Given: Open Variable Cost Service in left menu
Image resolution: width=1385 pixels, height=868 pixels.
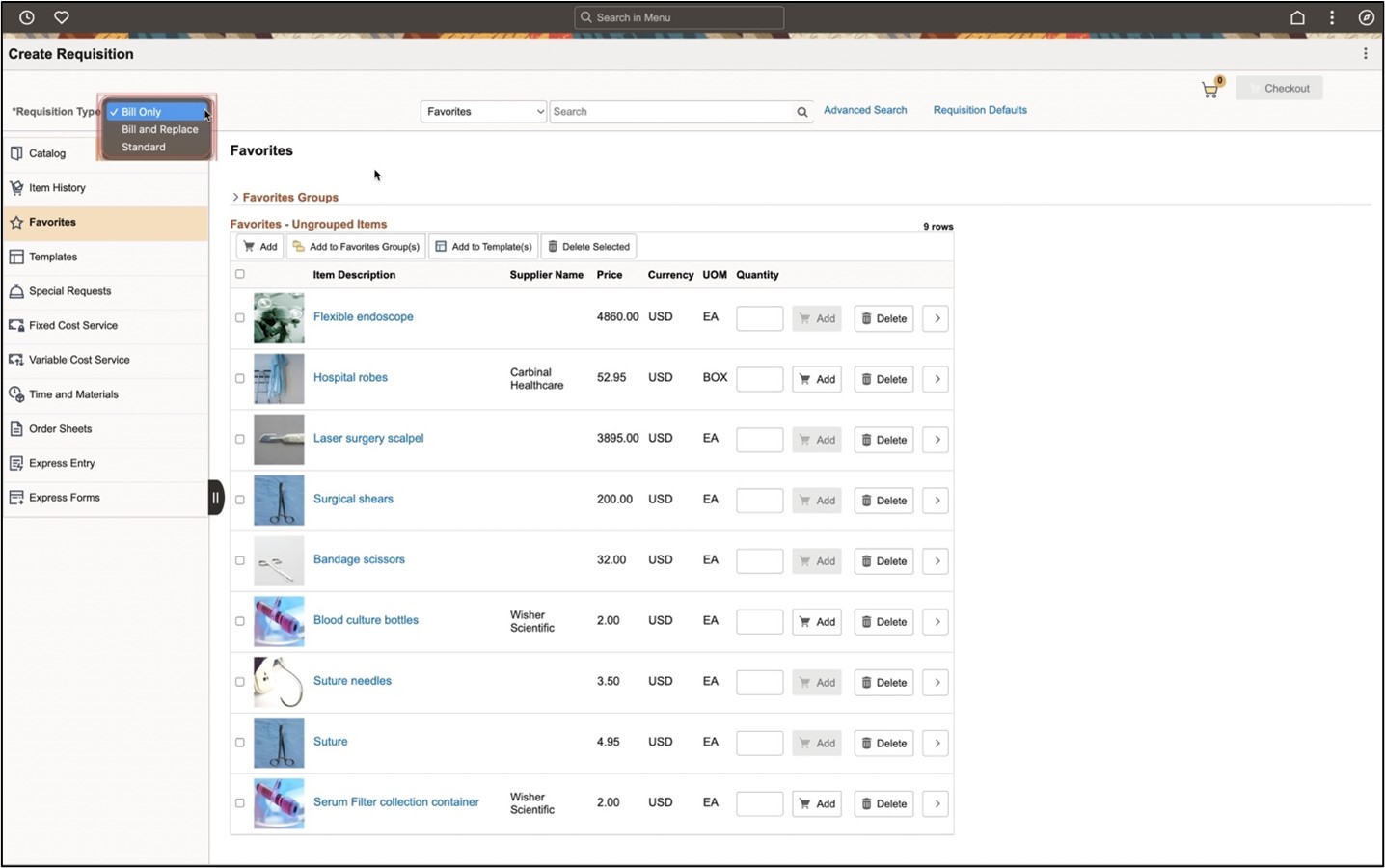Looking at the screenshot, I should click(106, 361).
